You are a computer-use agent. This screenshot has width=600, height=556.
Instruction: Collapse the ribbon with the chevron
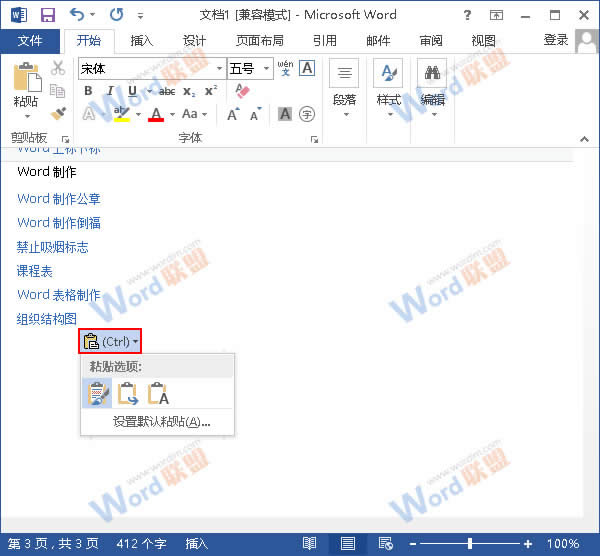(x=584, y=139)
